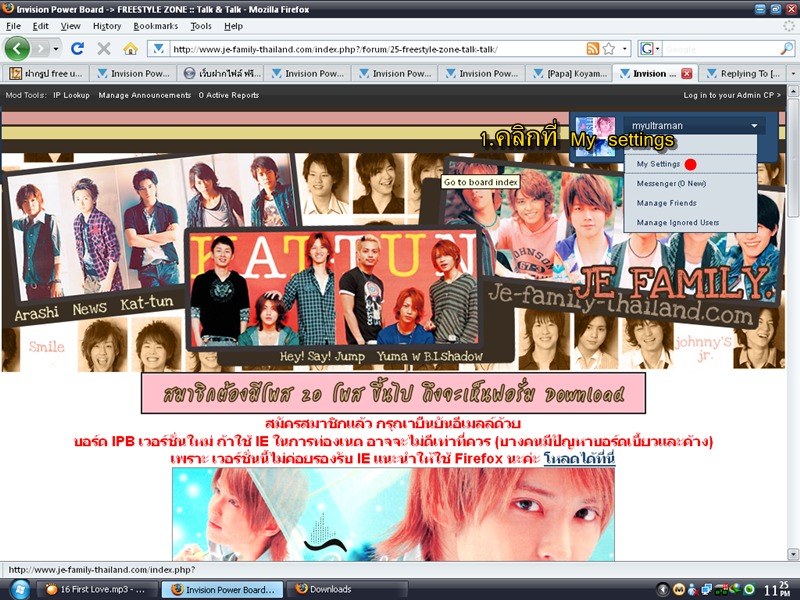Open the View menu
The width and height of the screenshot is (800, 600).
[x=70, y=26]
